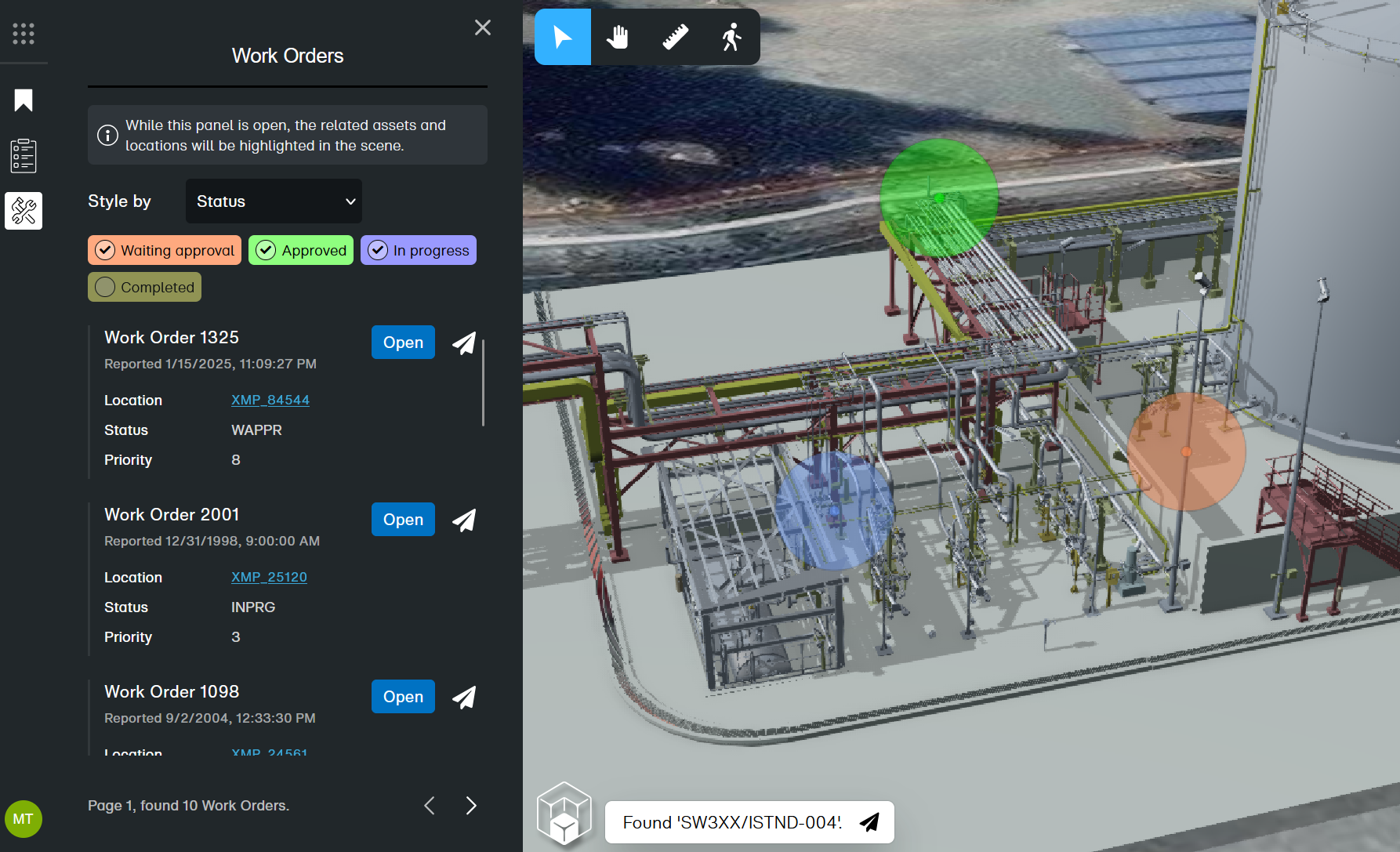
Task: Open Work Order 2001
Action: point(403,520)
